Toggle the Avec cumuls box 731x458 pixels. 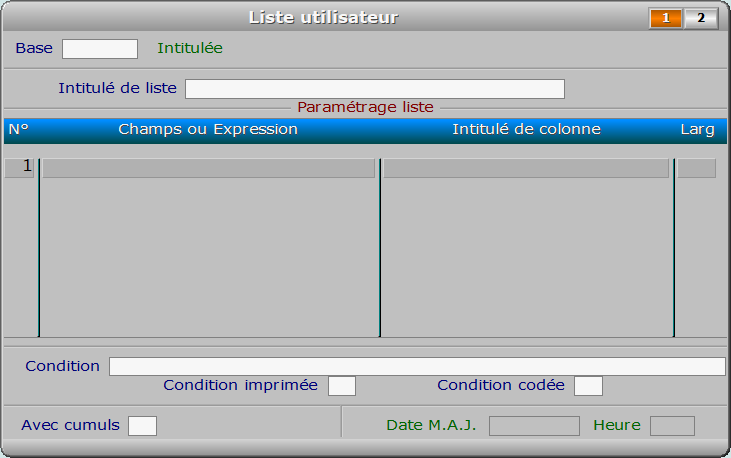point(142,426)
